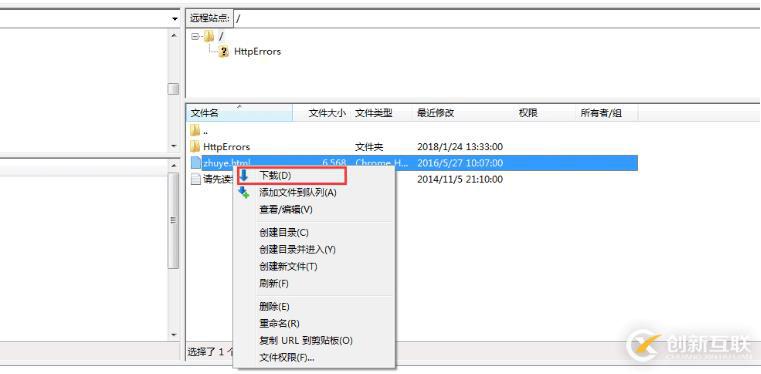Click the date 2016/5/27 10:07:00 cell
The height and width of the screenshot is (374, 761).
tap(460, 163)
